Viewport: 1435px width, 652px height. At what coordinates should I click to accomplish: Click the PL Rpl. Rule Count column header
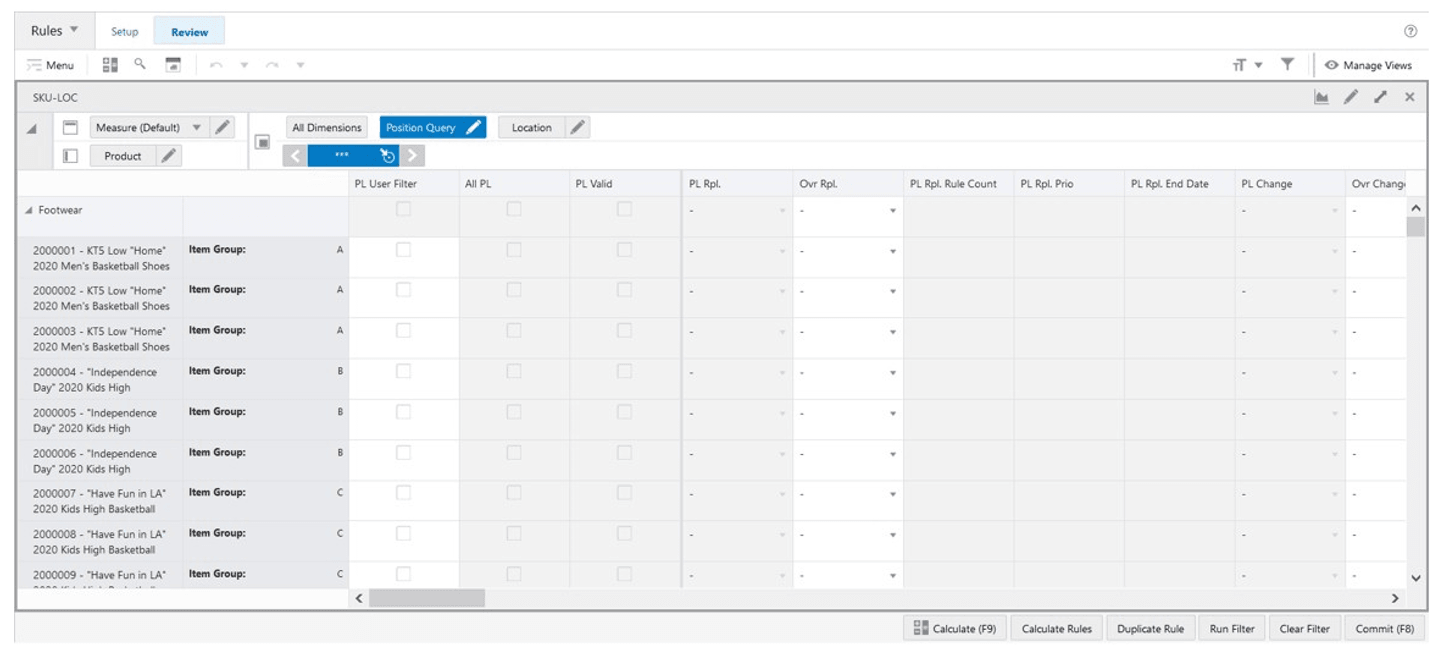click(x=958, y=184)
